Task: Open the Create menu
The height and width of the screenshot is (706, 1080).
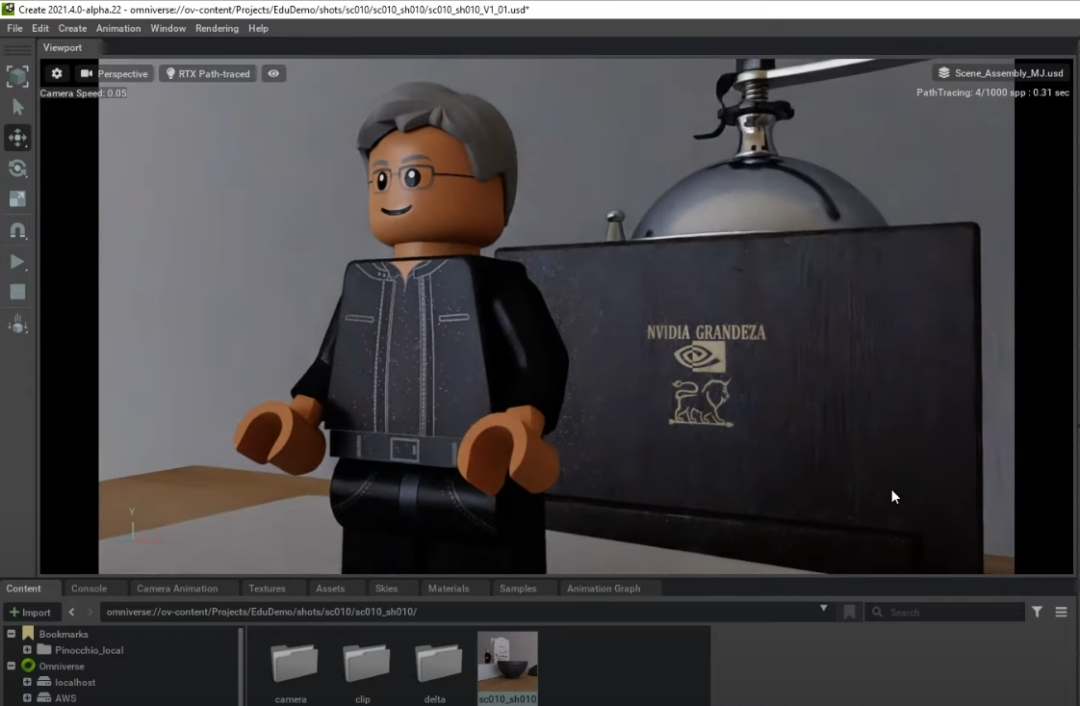Action: [x=72, y=28]
